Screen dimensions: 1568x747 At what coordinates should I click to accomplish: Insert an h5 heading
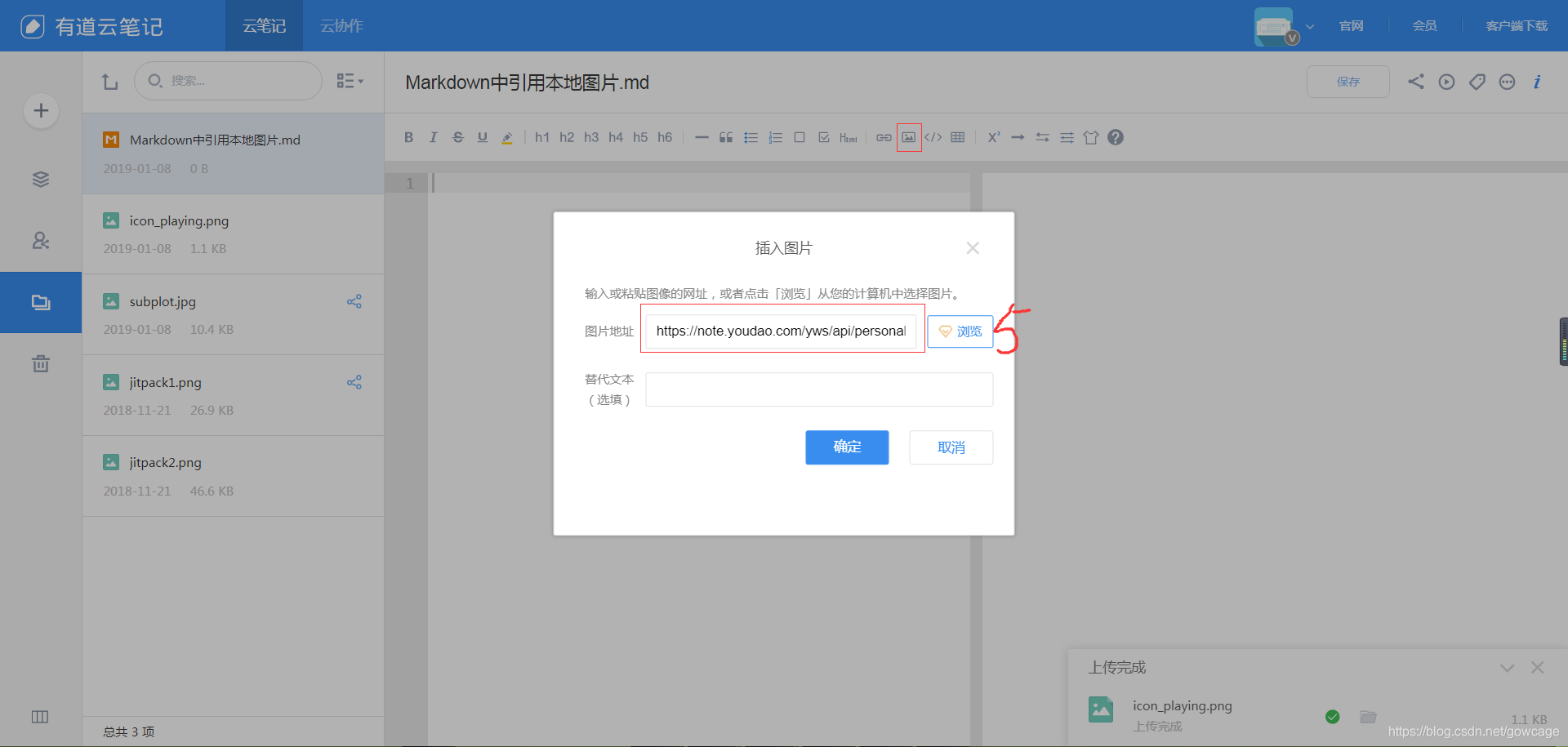(640, 137)
